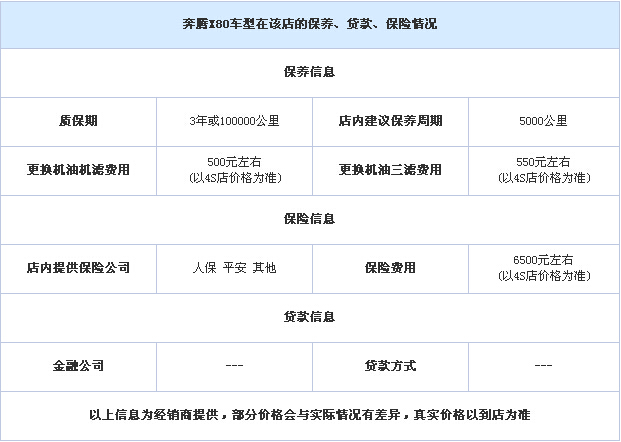The image size is (621, 442).
Task: Select the --- value beside 金融公司
Action: (234, 366)
